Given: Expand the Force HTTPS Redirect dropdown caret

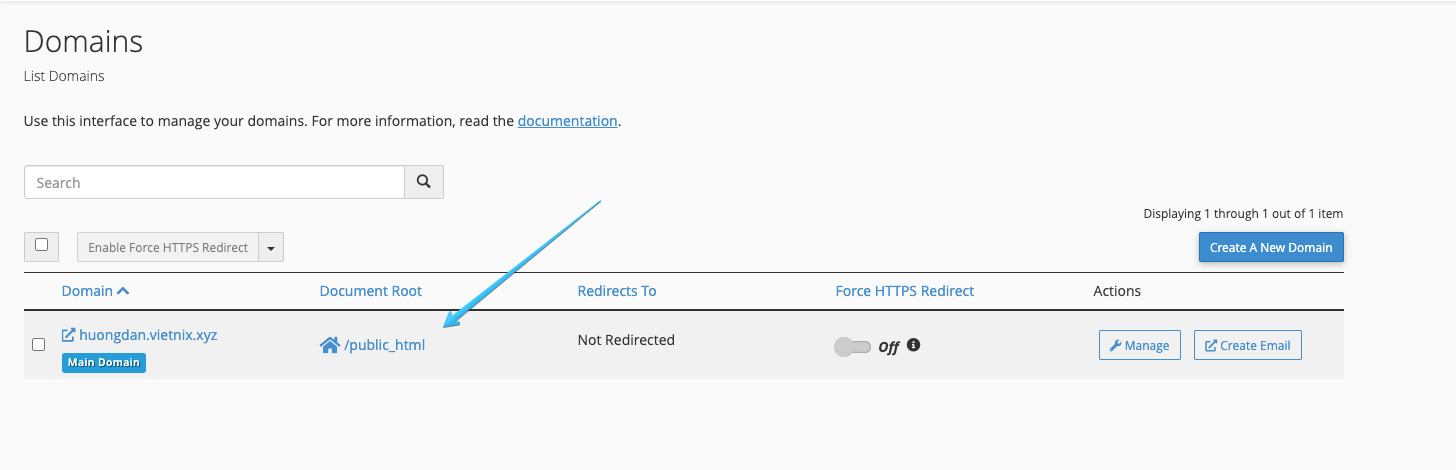Looking at the screenshot, I should coord(271,248).
